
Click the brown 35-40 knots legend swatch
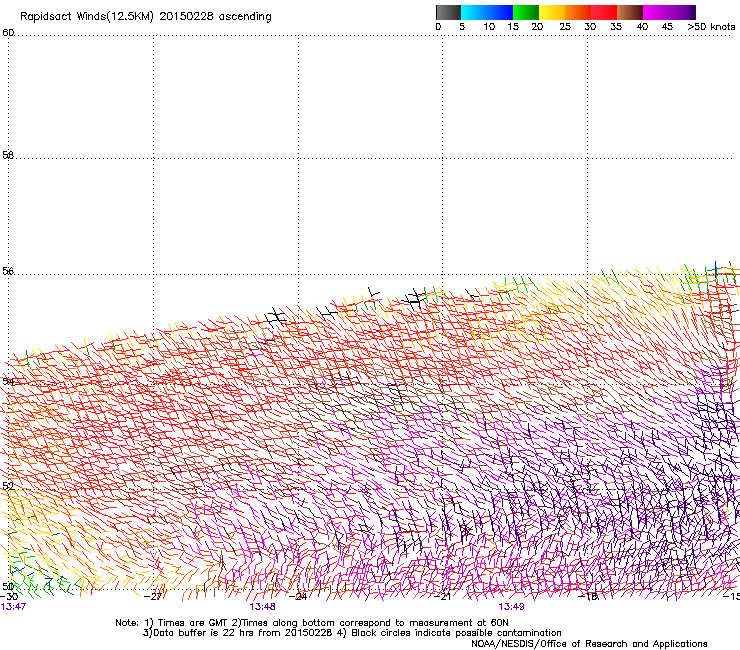[630, 12]
